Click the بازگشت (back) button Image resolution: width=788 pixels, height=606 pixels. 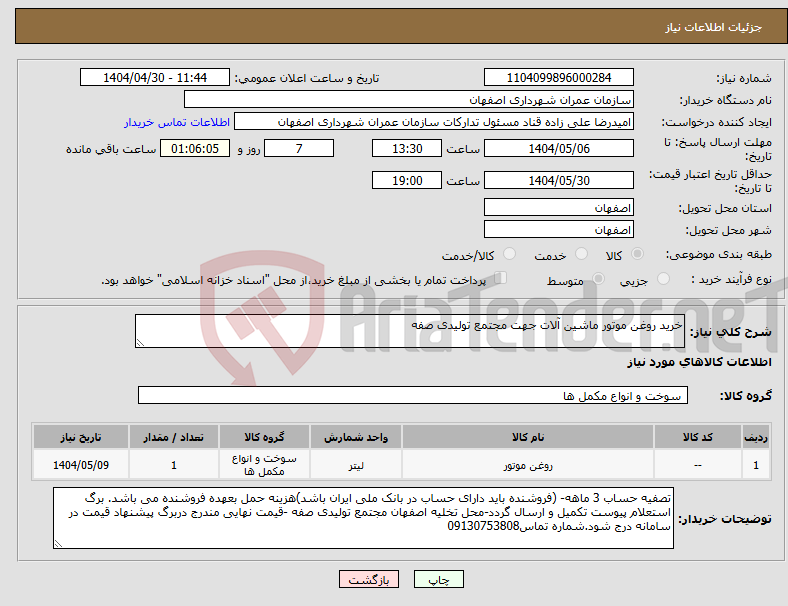coord(369,579)
